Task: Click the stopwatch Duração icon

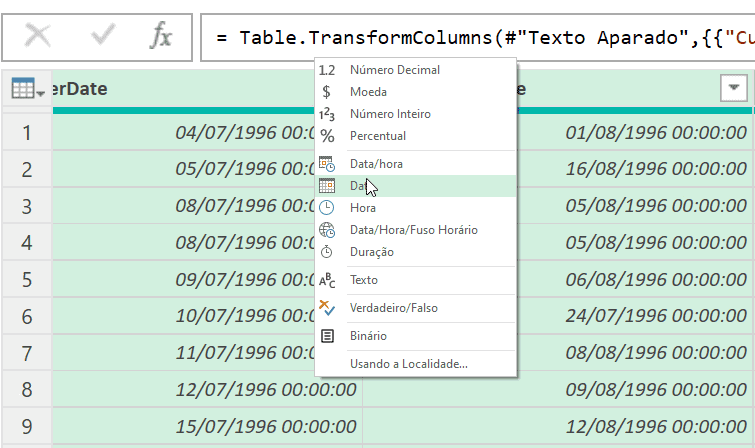Action: [326, 251]
